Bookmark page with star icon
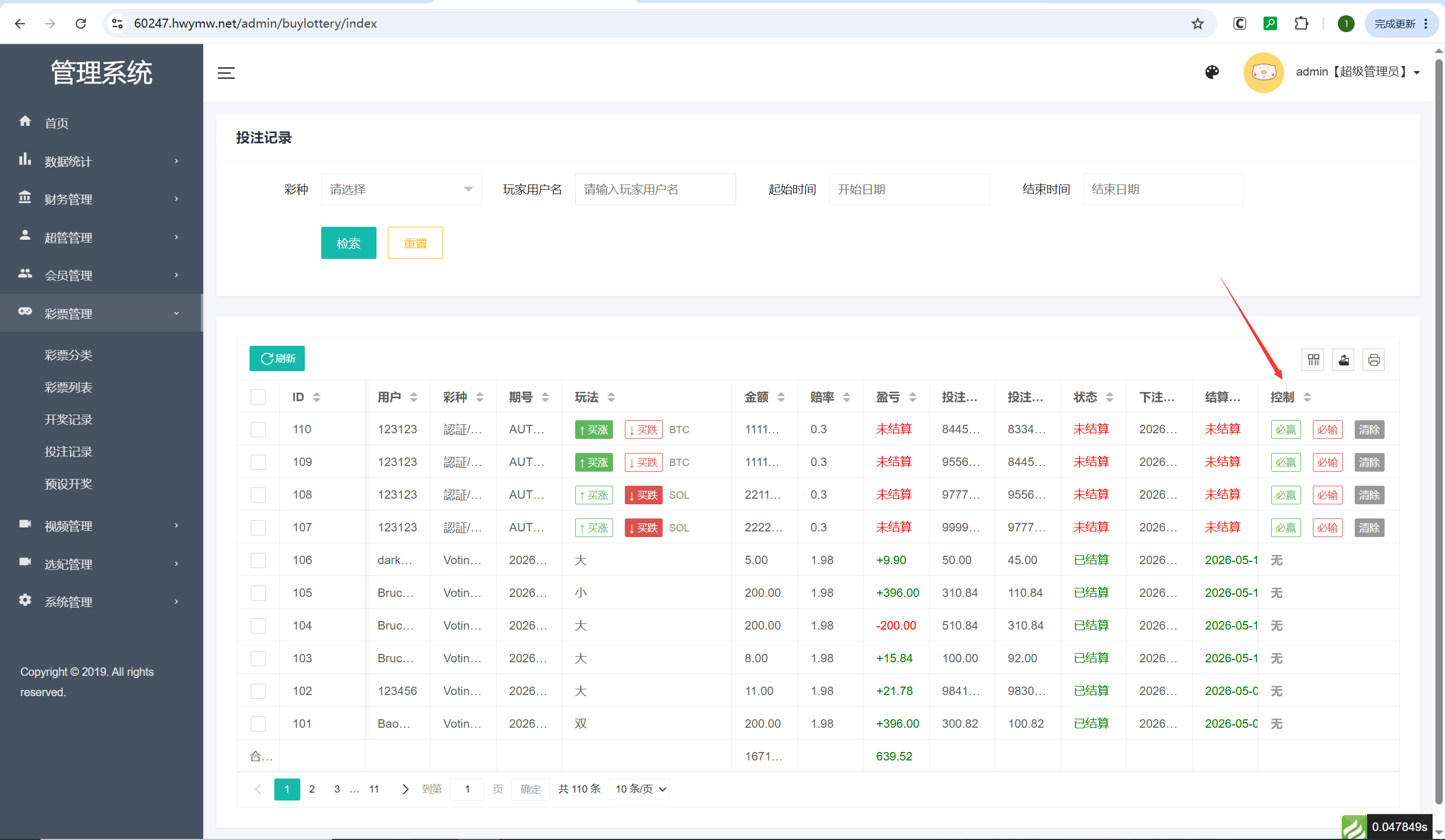 [x=1197, y=24]
